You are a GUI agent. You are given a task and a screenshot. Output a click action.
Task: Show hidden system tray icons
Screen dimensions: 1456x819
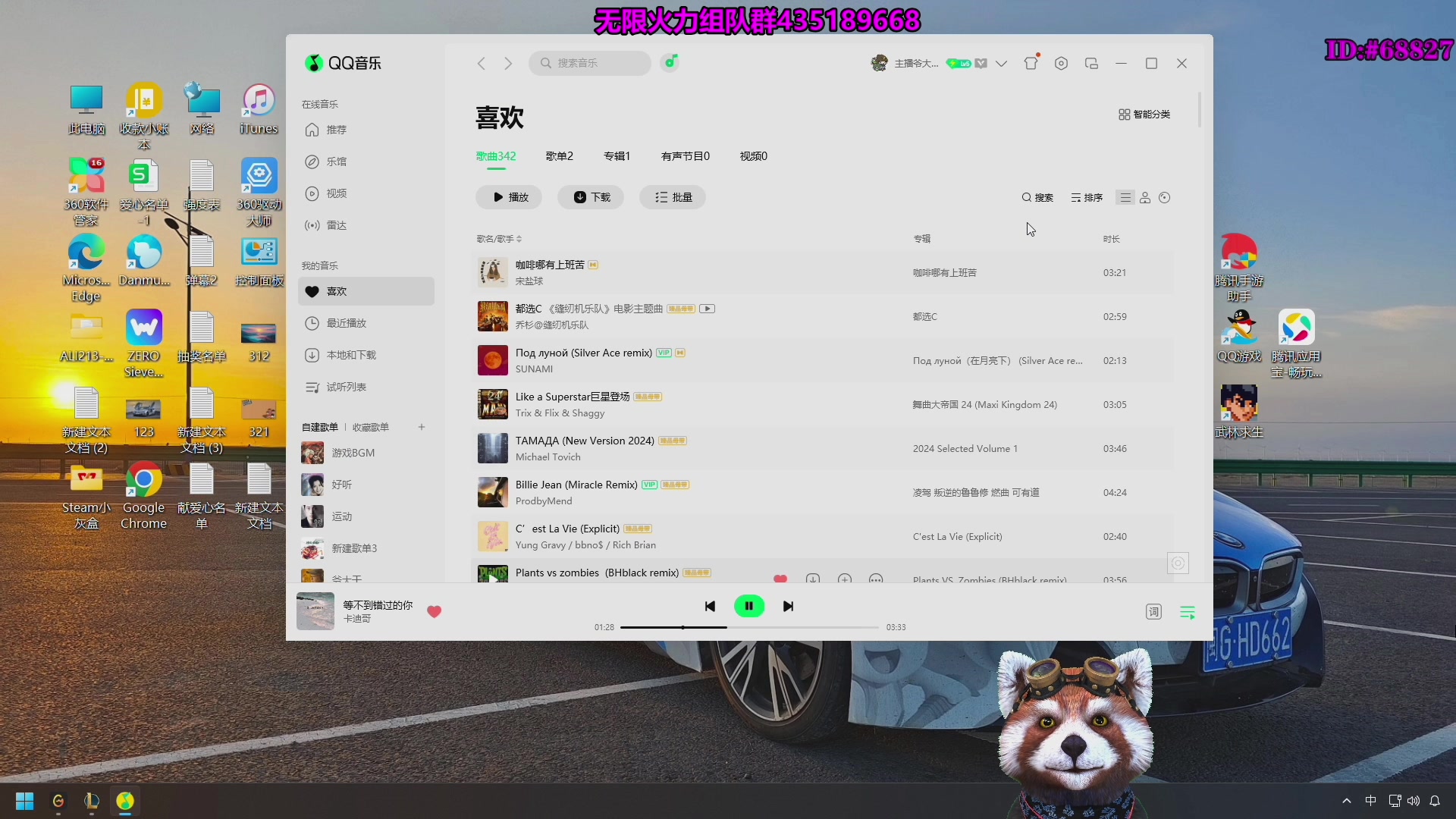pyautogui.click(x=1347, y=801)
